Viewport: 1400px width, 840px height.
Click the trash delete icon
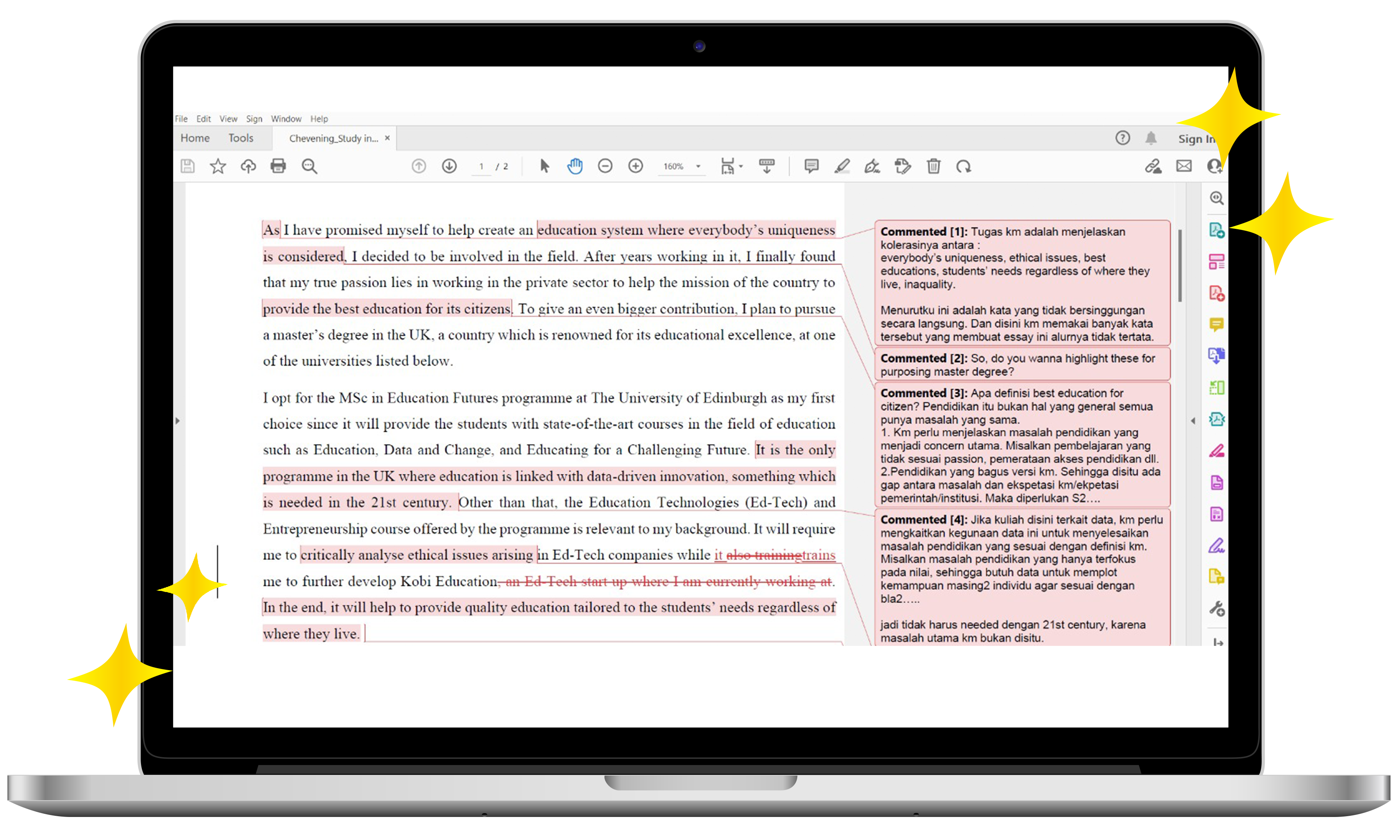coord(934,166)
